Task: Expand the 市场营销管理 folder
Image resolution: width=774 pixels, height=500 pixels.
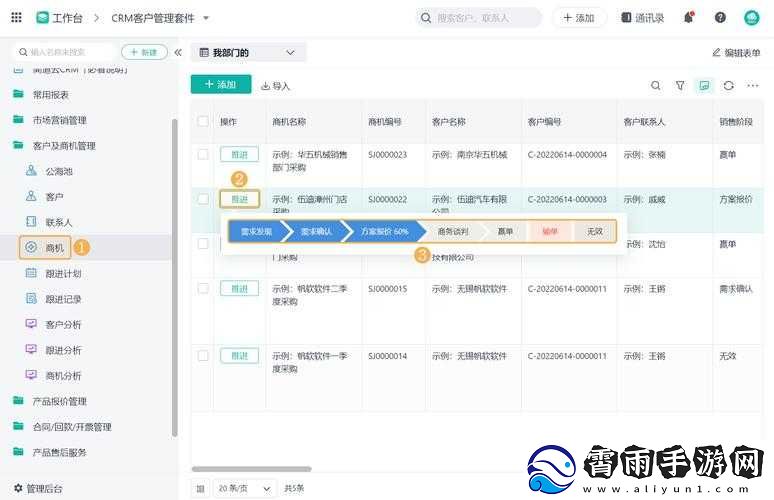Action: pos(59,120)
